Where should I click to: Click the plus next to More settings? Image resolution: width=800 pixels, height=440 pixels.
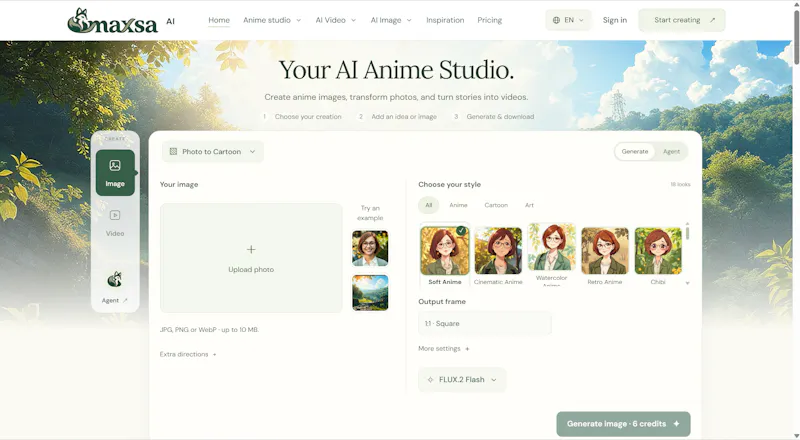point(467,349)
